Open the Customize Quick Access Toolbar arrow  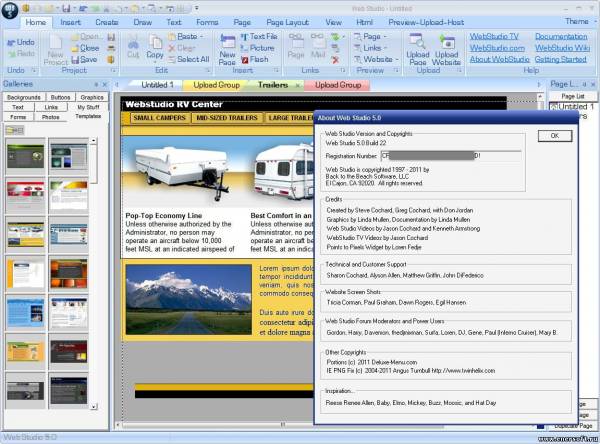coord(197,8)
